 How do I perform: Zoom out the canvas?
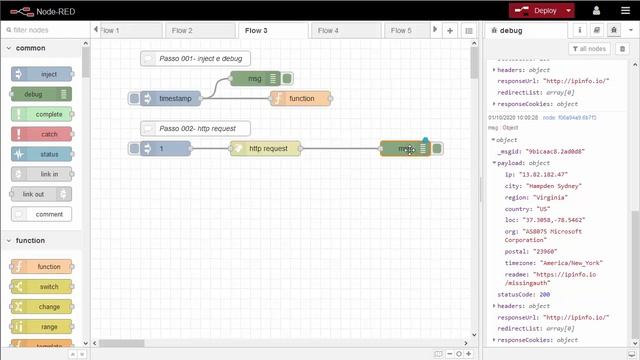449,354
